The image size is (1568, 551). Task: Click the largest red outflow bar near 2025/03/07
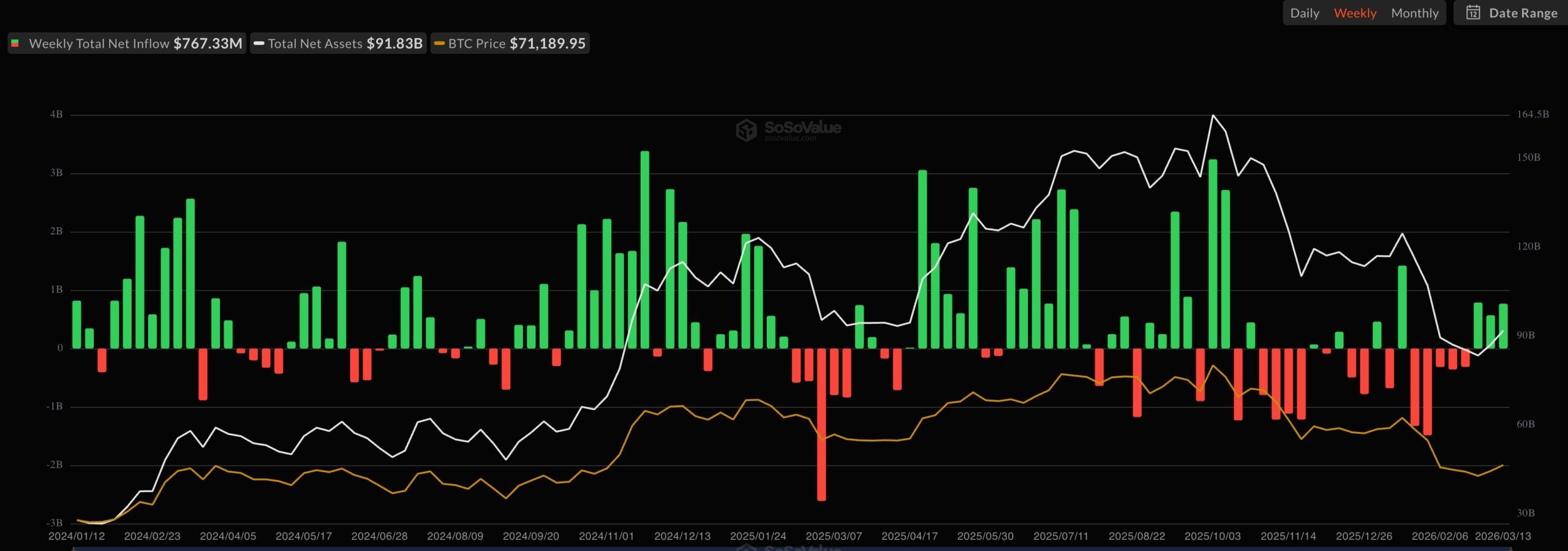(x=821, y=424)
